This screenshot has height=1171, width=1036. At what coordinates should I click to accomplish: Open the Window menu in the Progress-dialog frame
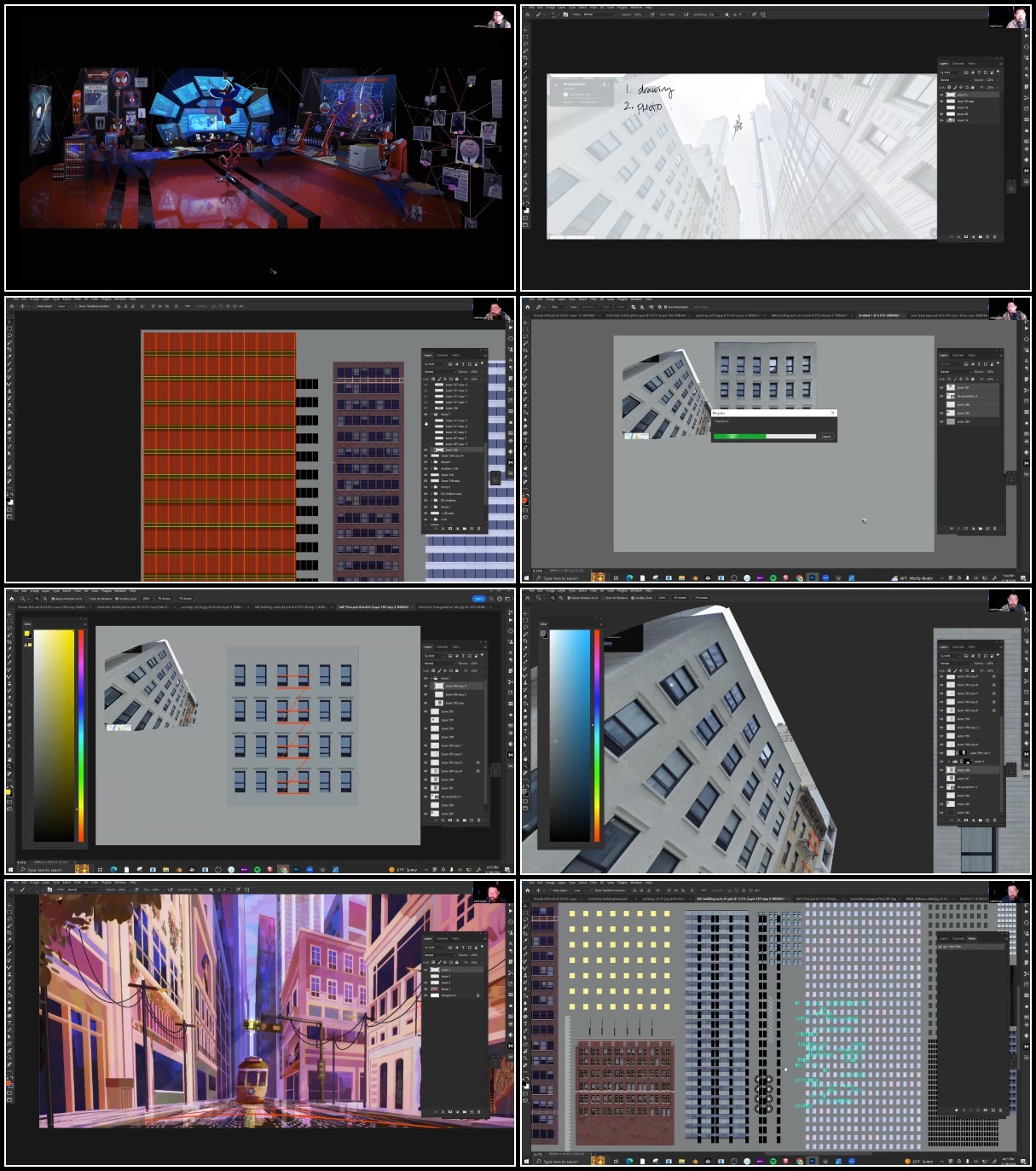(637, 299)
